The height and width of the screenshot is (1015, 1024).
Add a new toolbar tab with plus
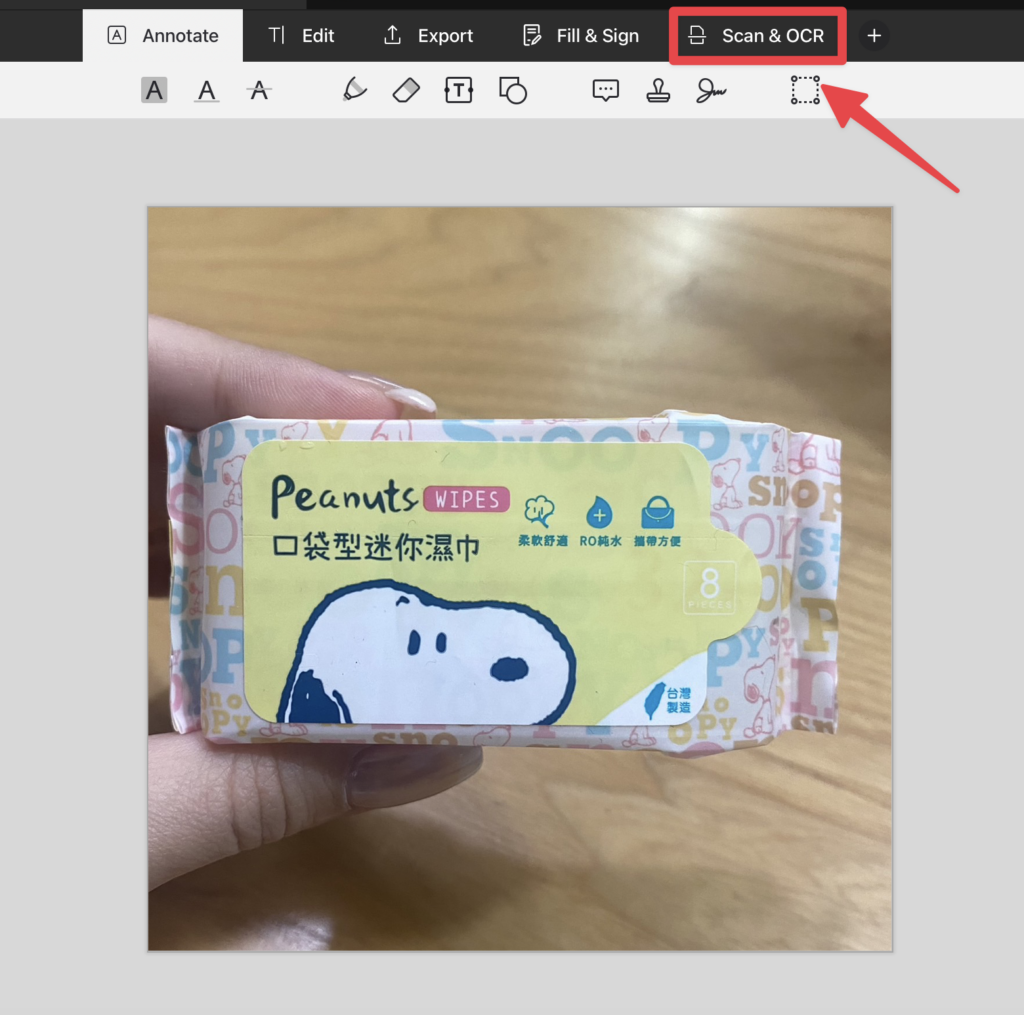click(x=874, y=35)
